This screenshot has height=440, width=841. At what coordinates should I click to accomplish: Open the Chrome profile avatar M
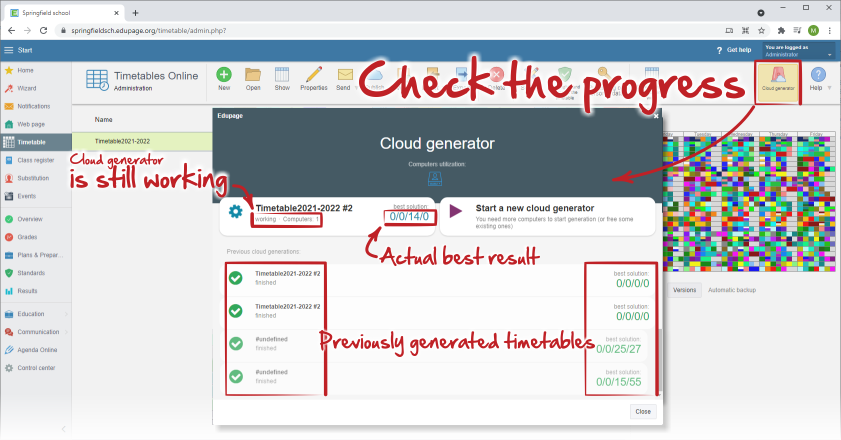point(813,31)
